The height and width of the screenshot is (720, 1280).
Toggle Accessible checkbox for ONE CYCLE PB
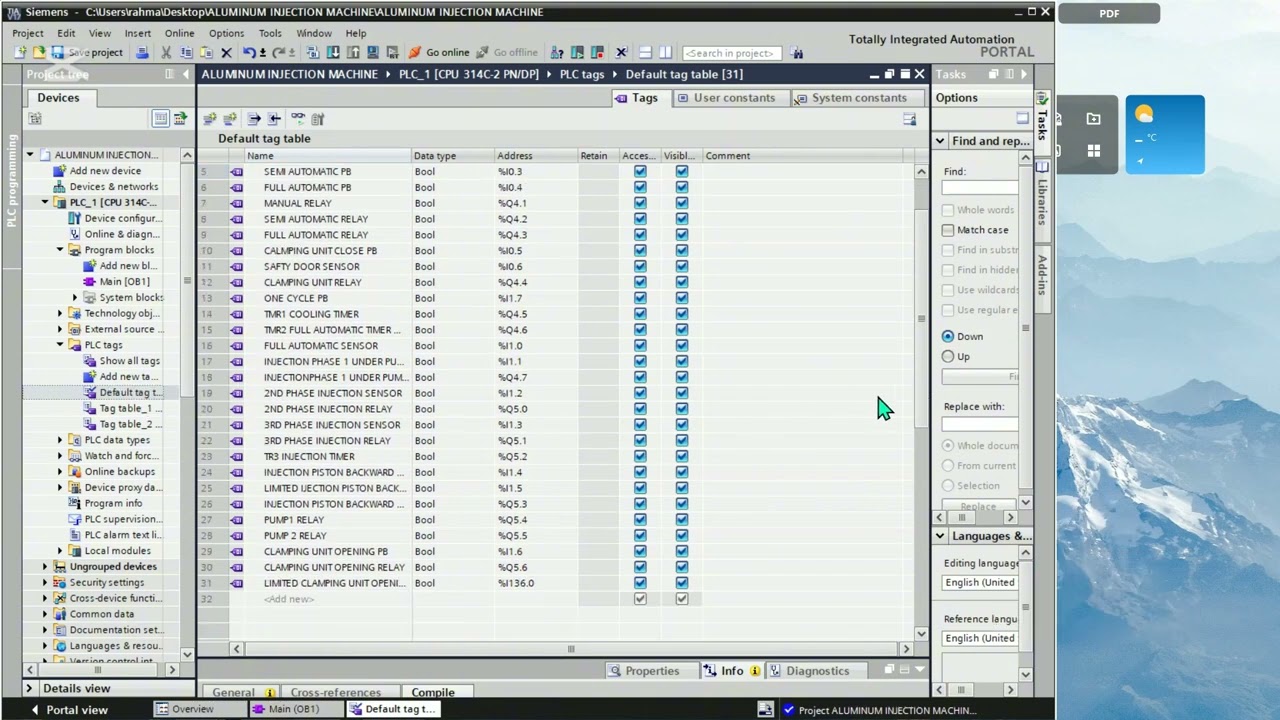[x=640, y=298]
